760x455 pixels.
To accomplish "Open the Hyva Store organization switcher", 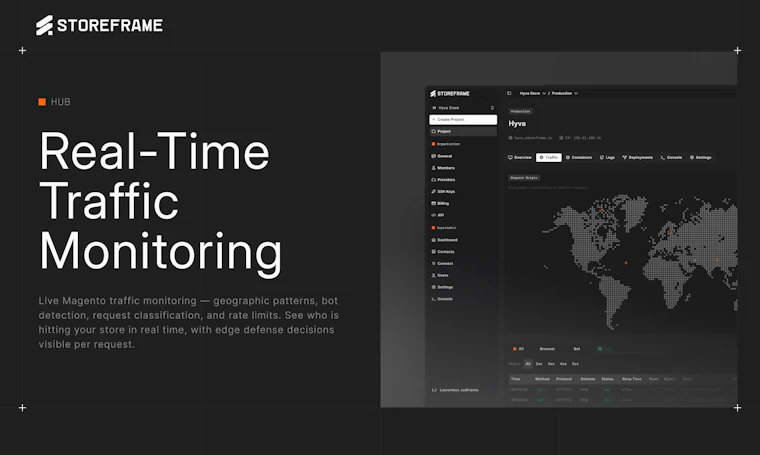I will coord(463,108).
